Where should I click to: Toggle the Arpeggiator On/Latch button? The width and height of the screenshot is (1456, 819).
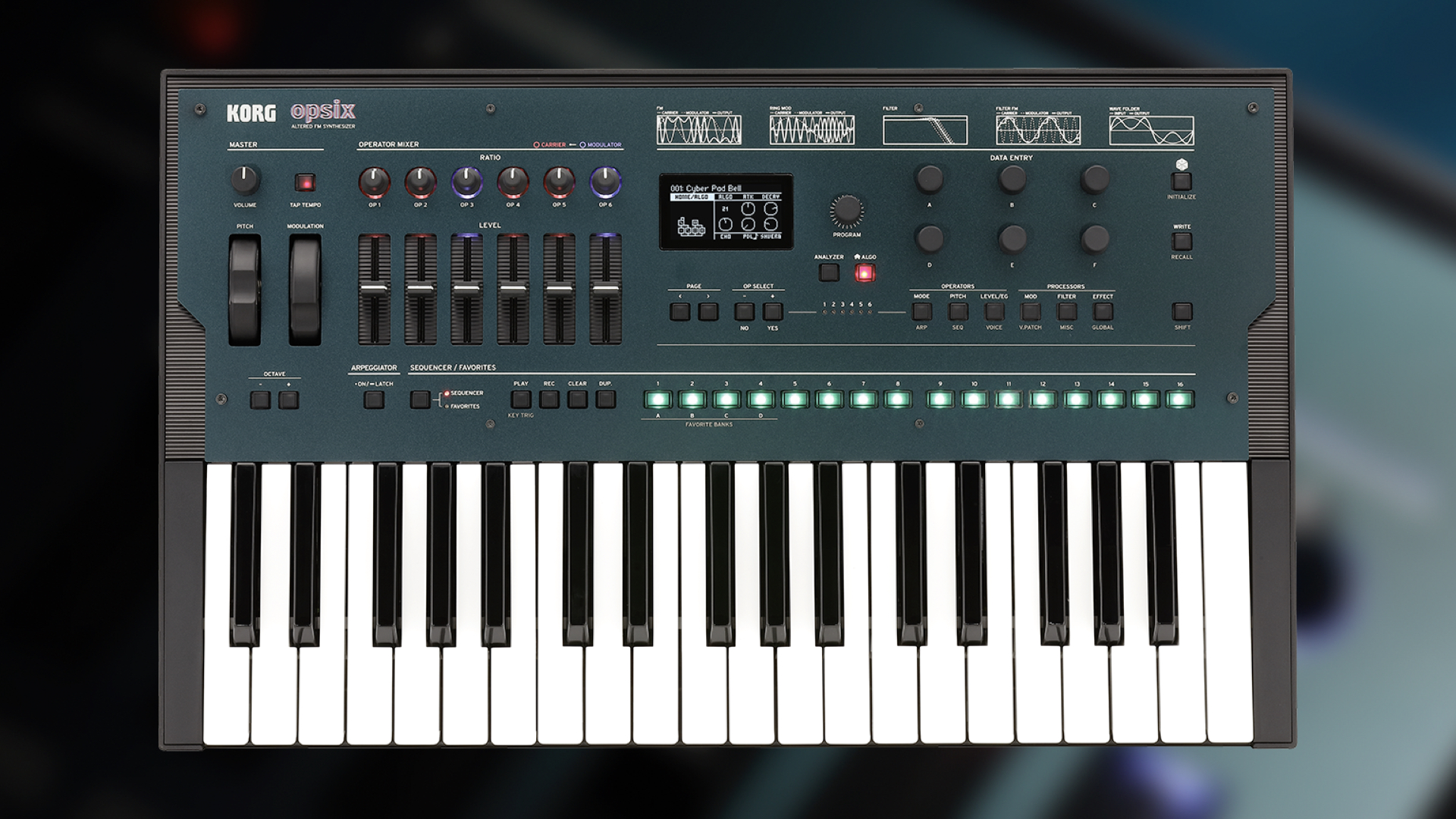(374, 400)
